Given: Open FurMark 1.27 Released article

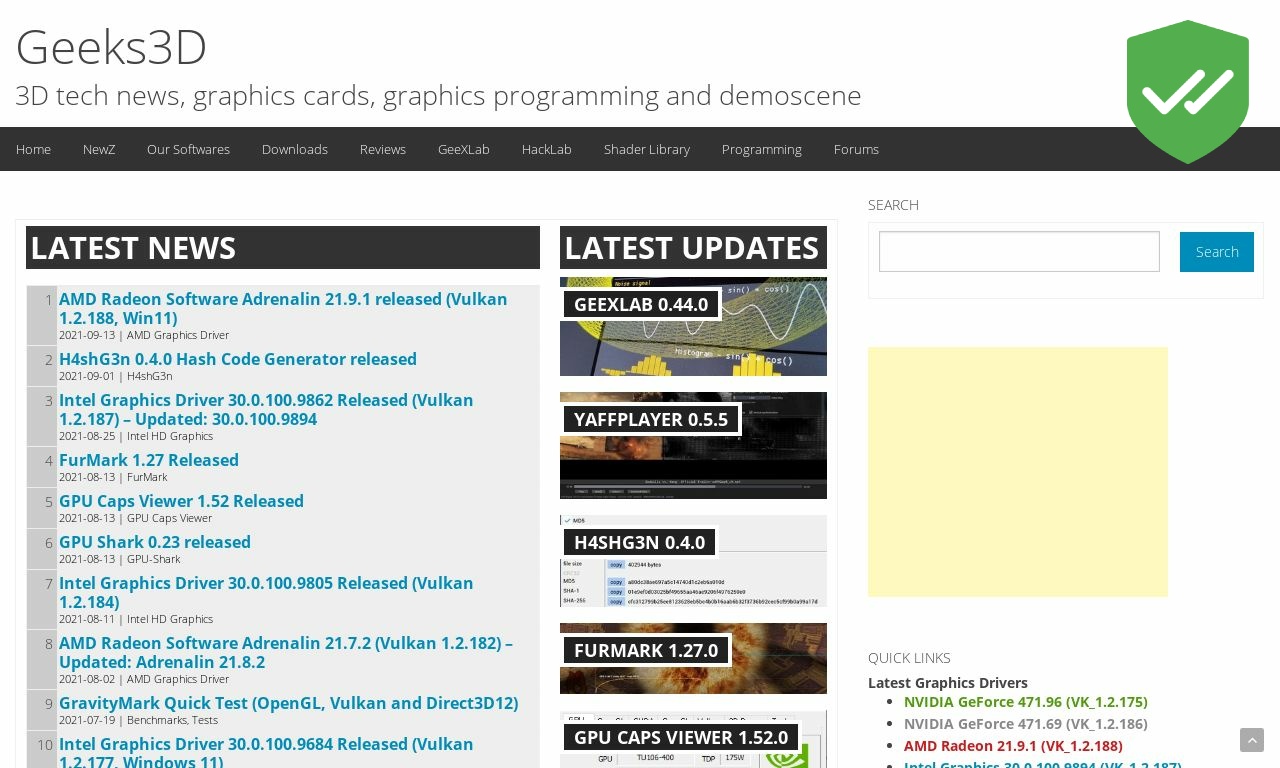Looking at the screenshot, I should 149,460.
